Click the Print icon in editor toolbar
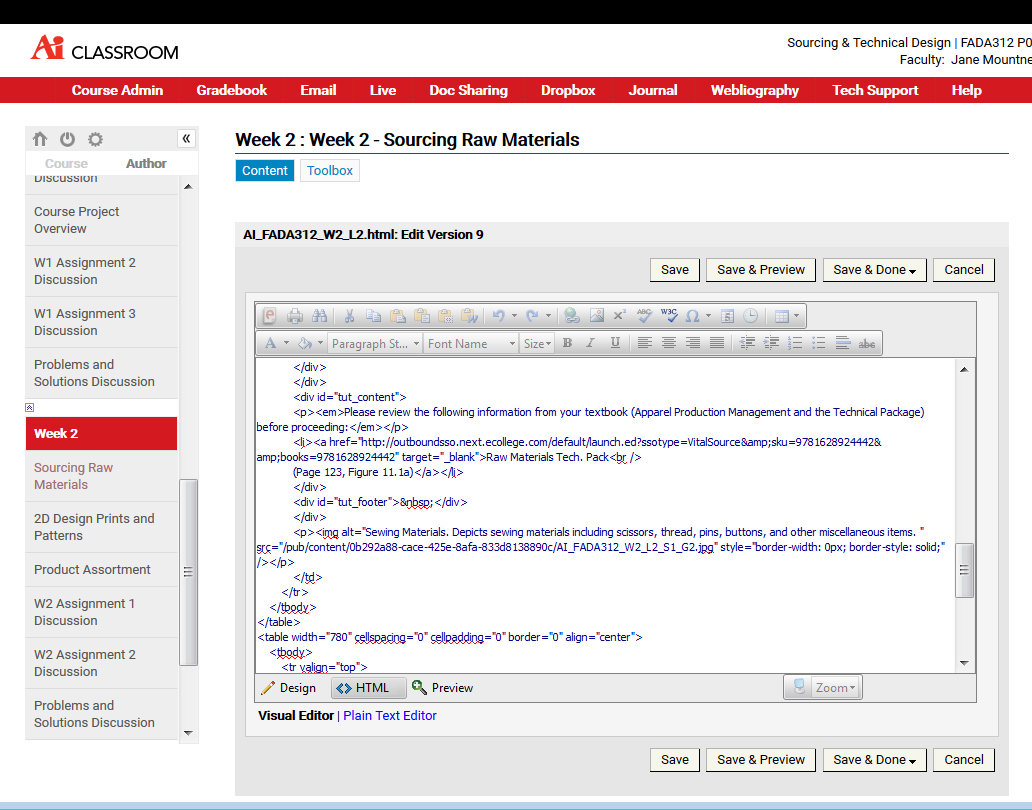Screen dimensions: 1032x810 click(x=295, y=316)
